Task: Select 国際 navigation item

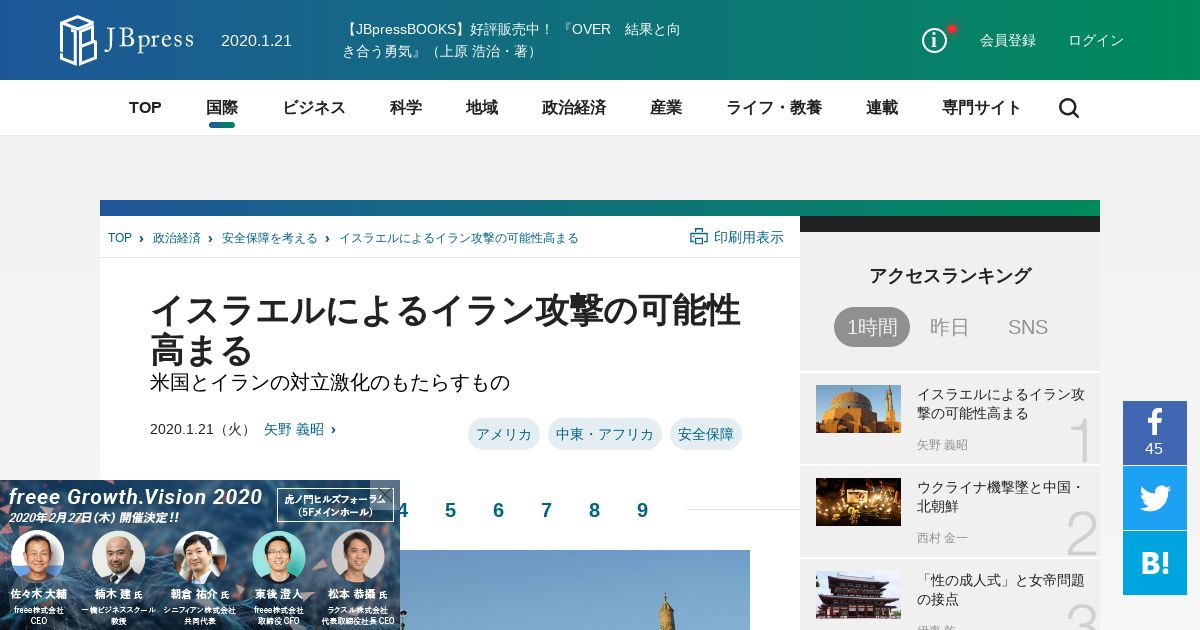Action: point(222,108)
